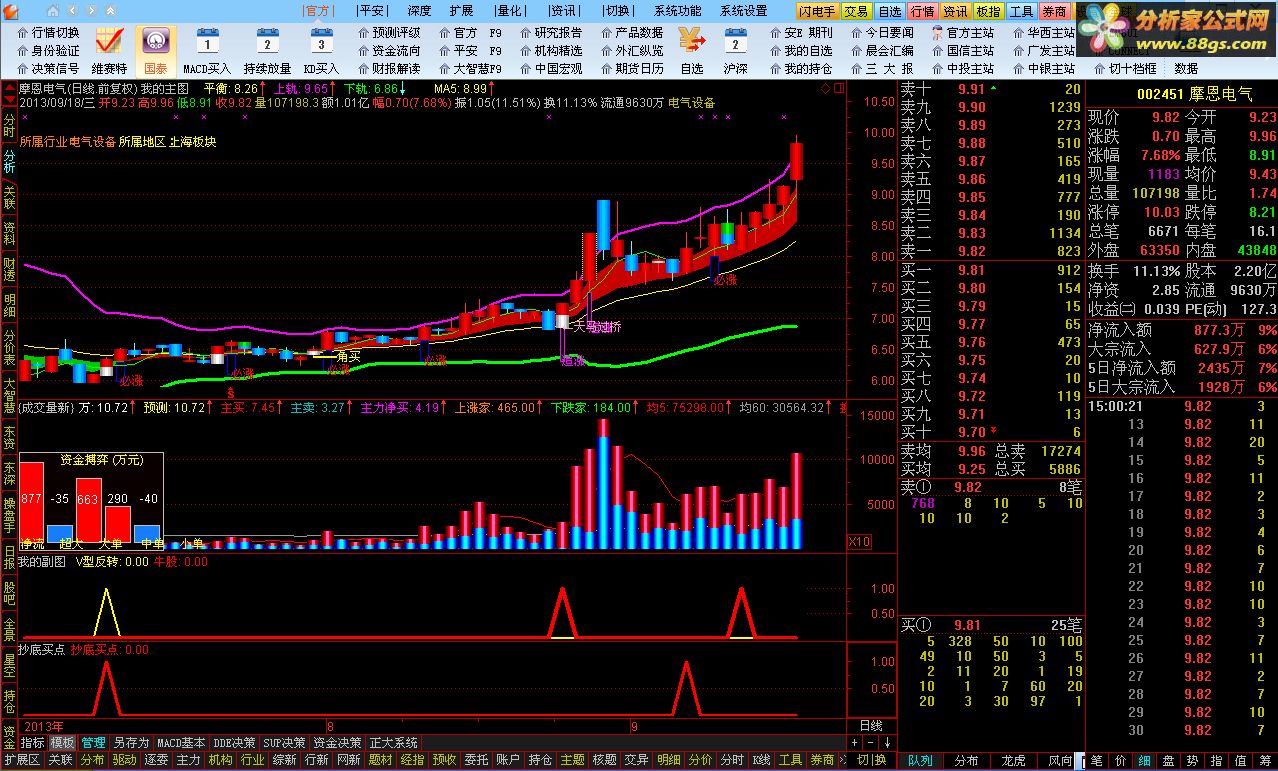This screenshot has height=771, width=1278.
Task: Select the 财透 left sidebar tab
Action: click(9, 267)
